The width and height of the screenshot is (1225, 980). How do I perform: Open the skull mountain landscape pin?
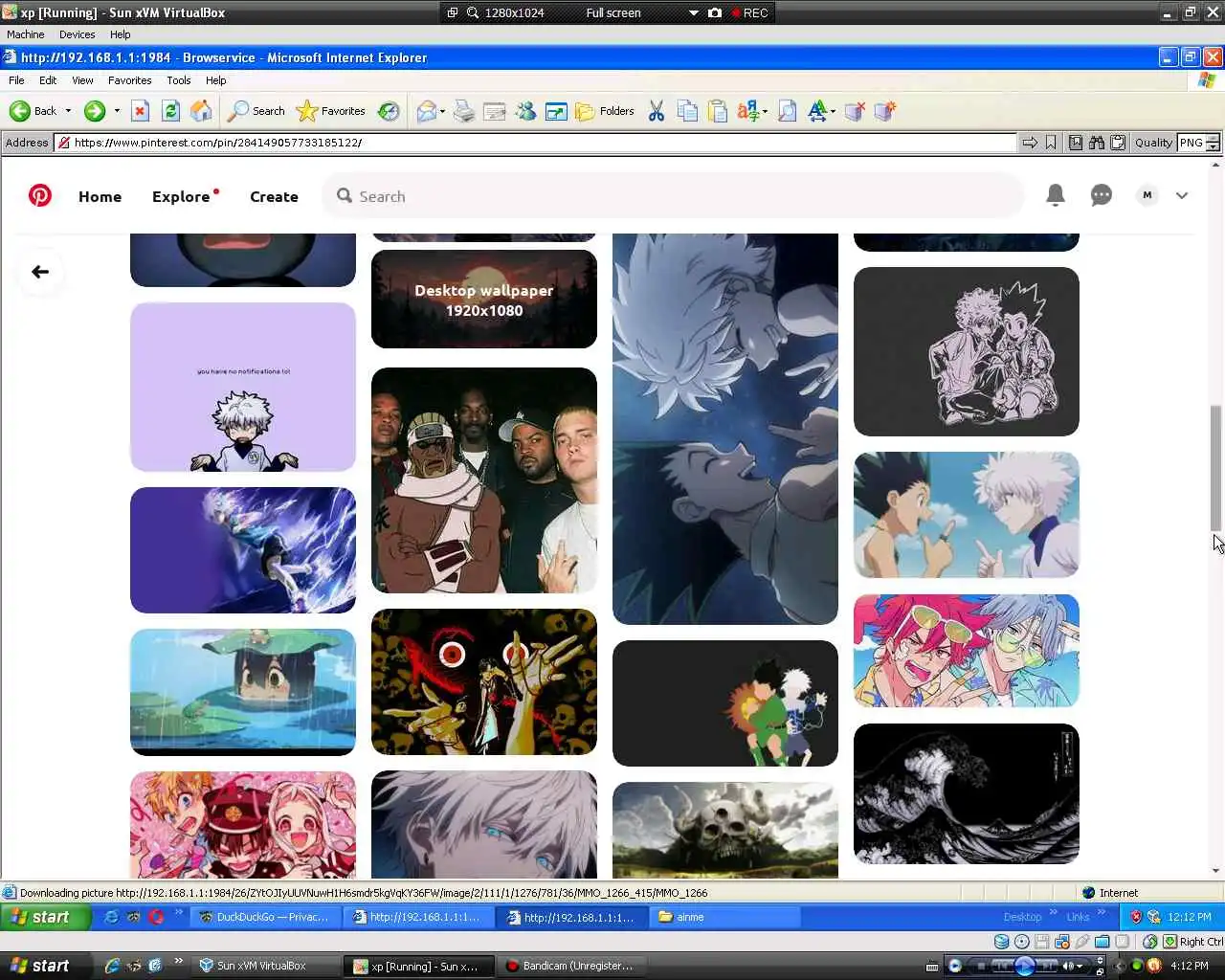tap(725, 830)
